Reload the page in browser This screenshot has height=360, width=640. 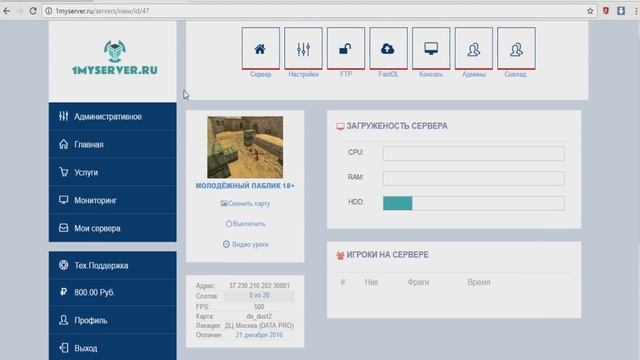point(33,11)
